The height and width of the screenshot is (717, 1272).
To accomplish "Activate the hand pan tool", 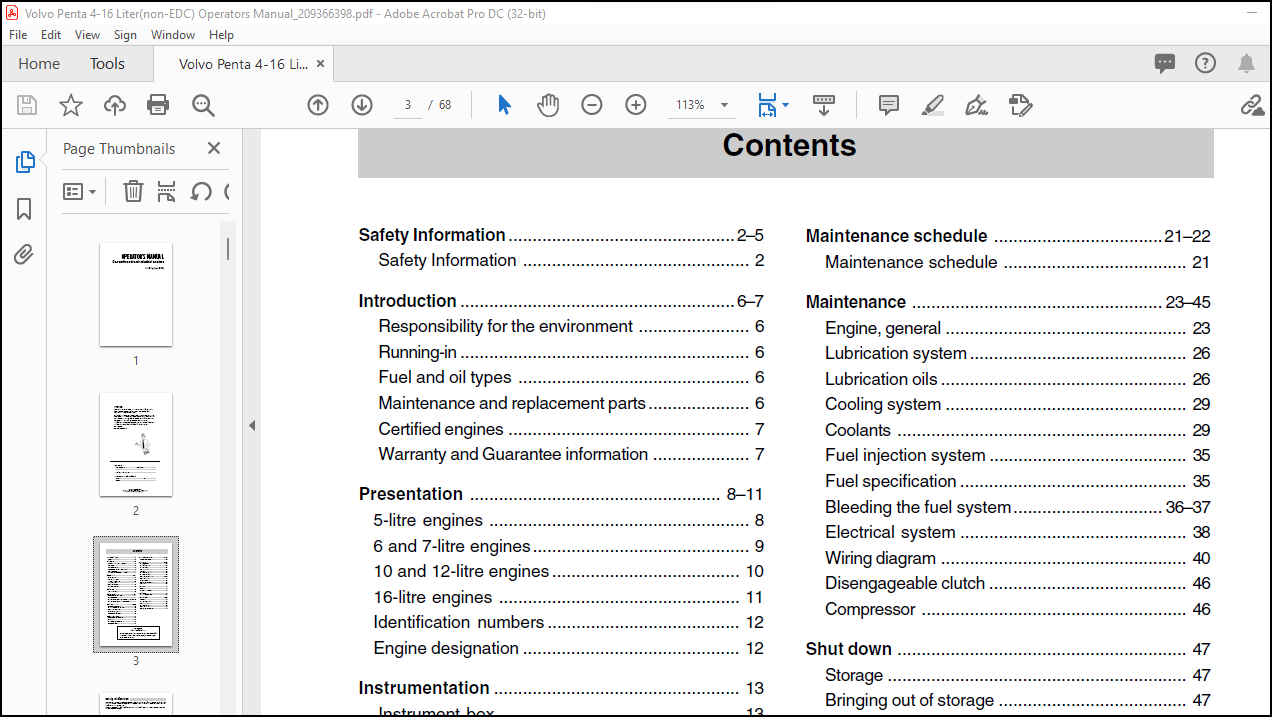I will [x=548, y=105].
